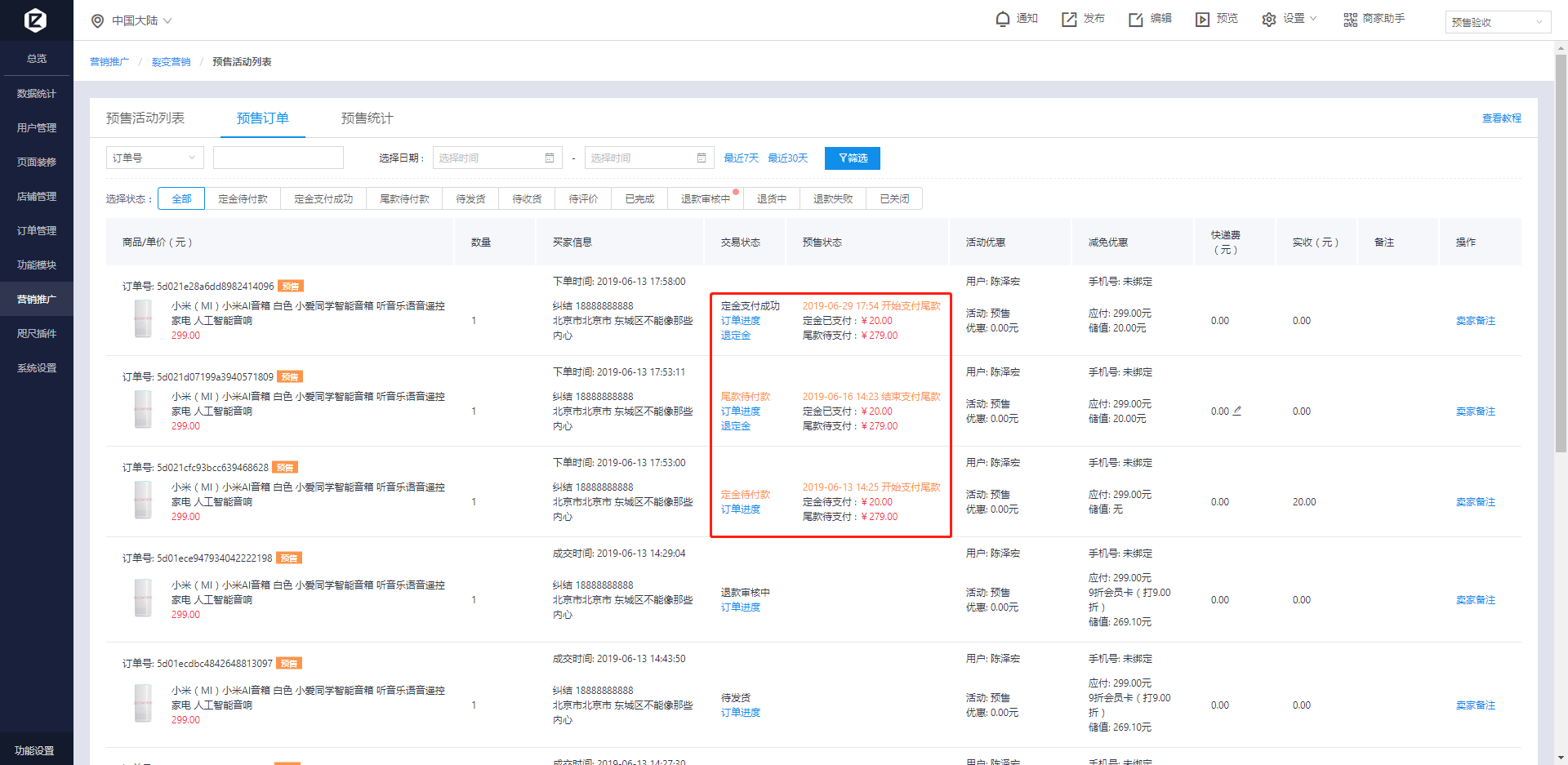This screenshot has height=765, width=1568.
Task: Select the 退款失败 status filter
Action: click(833, 198)
